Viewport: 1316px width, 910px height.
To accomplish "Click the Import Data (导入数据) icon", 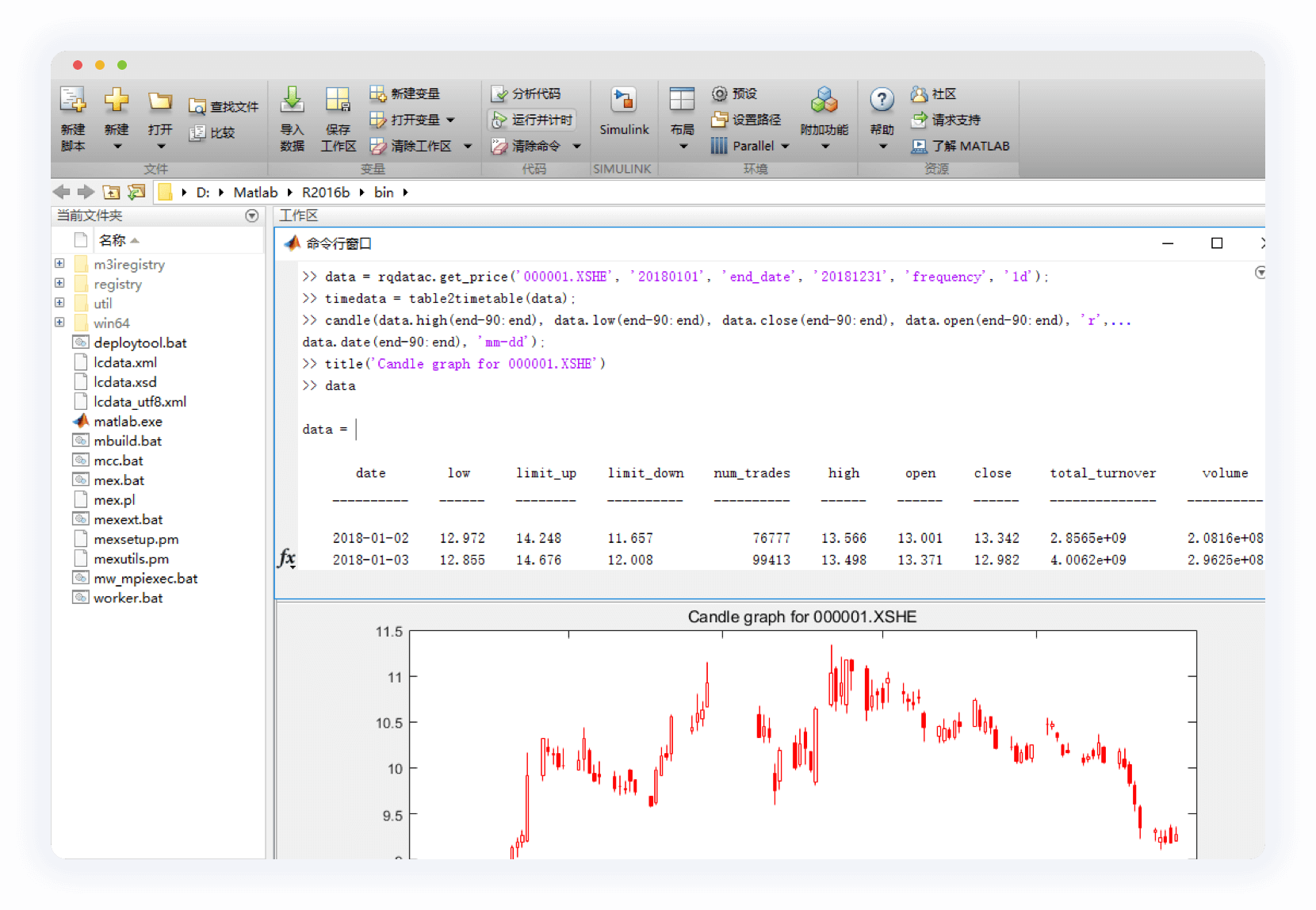I will 292,101.
